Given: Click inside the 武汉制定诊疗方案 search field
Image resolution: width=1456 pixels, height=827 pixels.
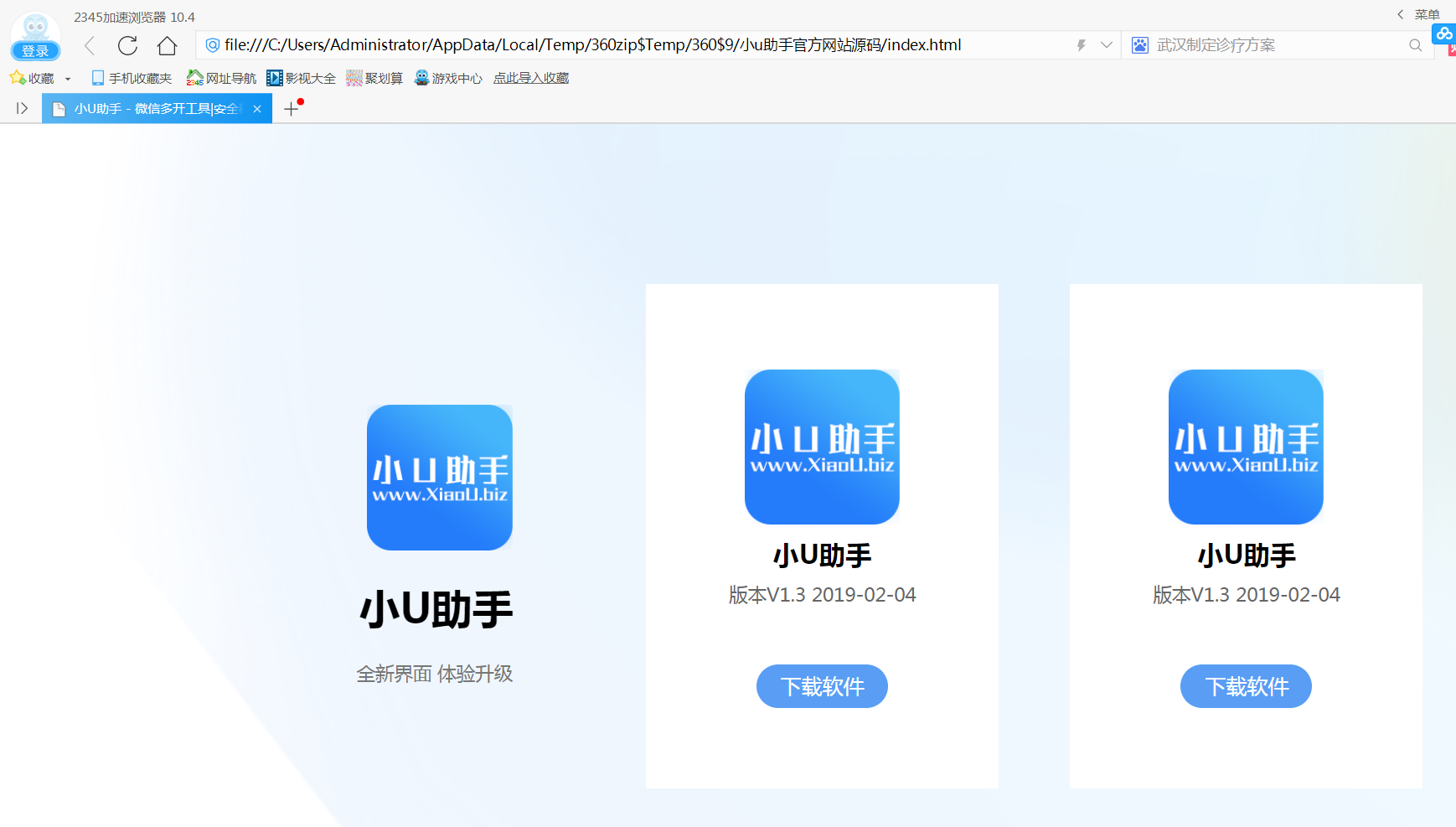Looking at the screenshot, I should [1257, 45].
